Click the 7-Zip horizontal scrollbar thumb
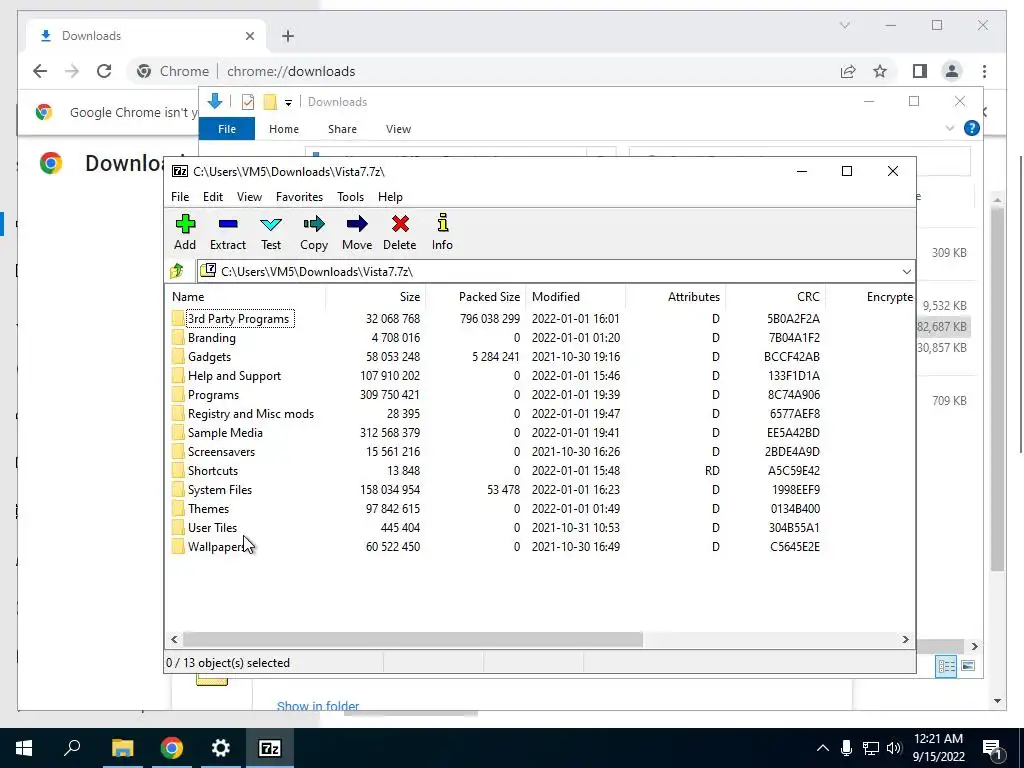1024x768 pixels. point(413,639)
